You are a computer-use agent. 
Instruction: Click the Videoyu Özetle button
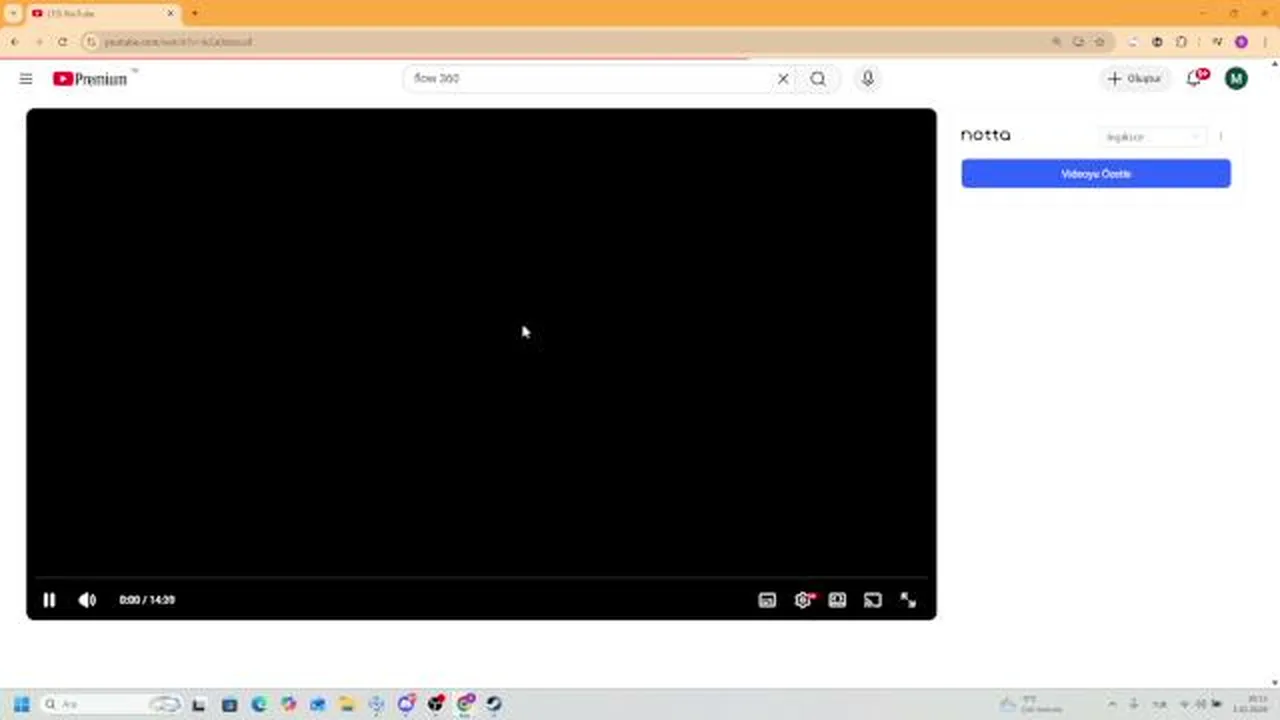click(1096, 174)
